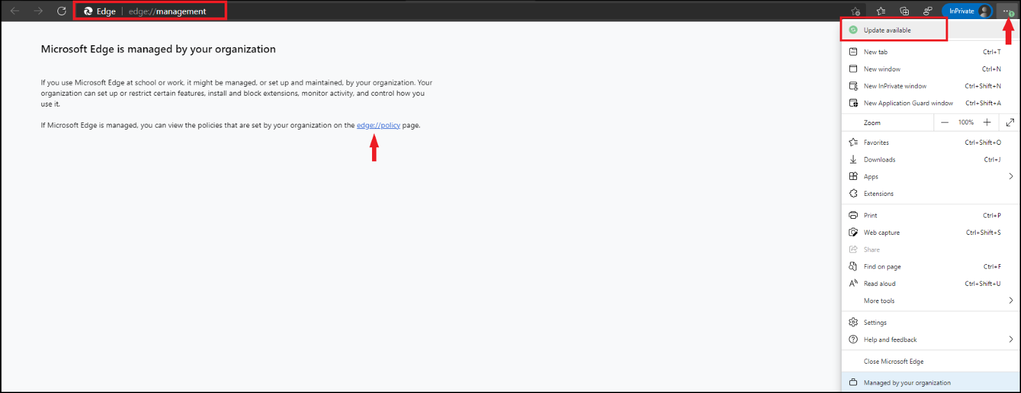Click the Find on page icon
The width and height of the screenshot is (1021, 393).
pyautogui.click(x=853, y=267)
